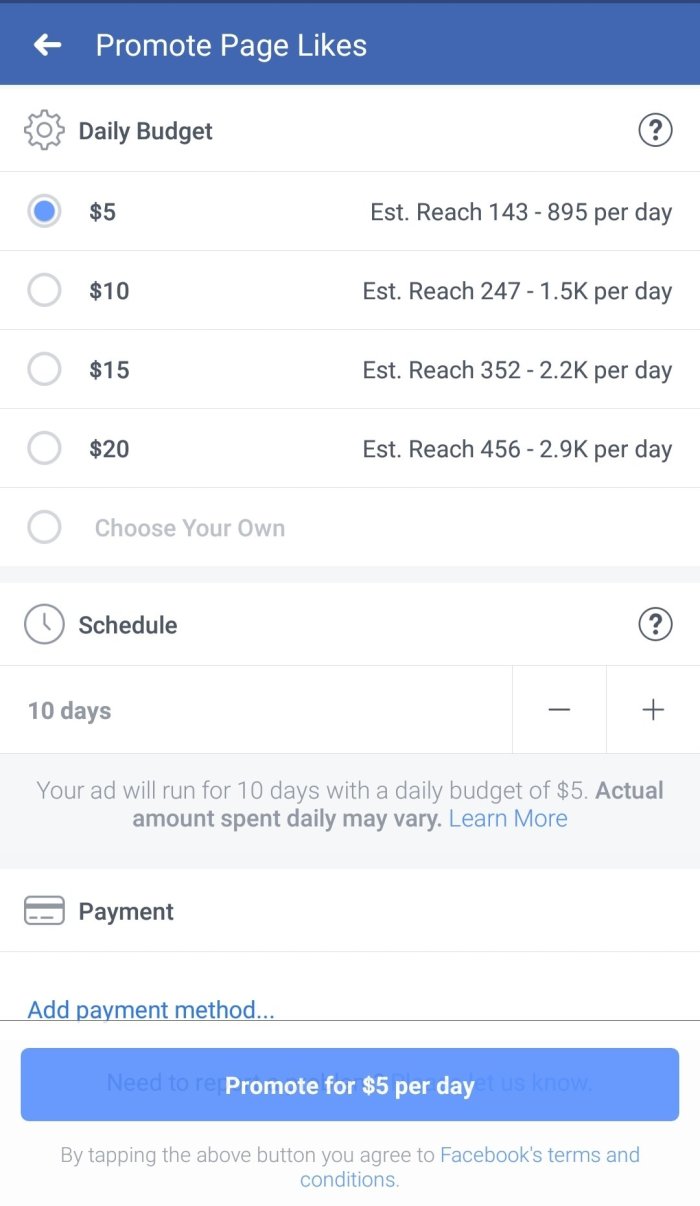Image resolution: width=700 pixels, height=1206 pixels.
Task: Open Facebook's terms and conditions link
Action: pyautogui.click(x=539, y=1156)
